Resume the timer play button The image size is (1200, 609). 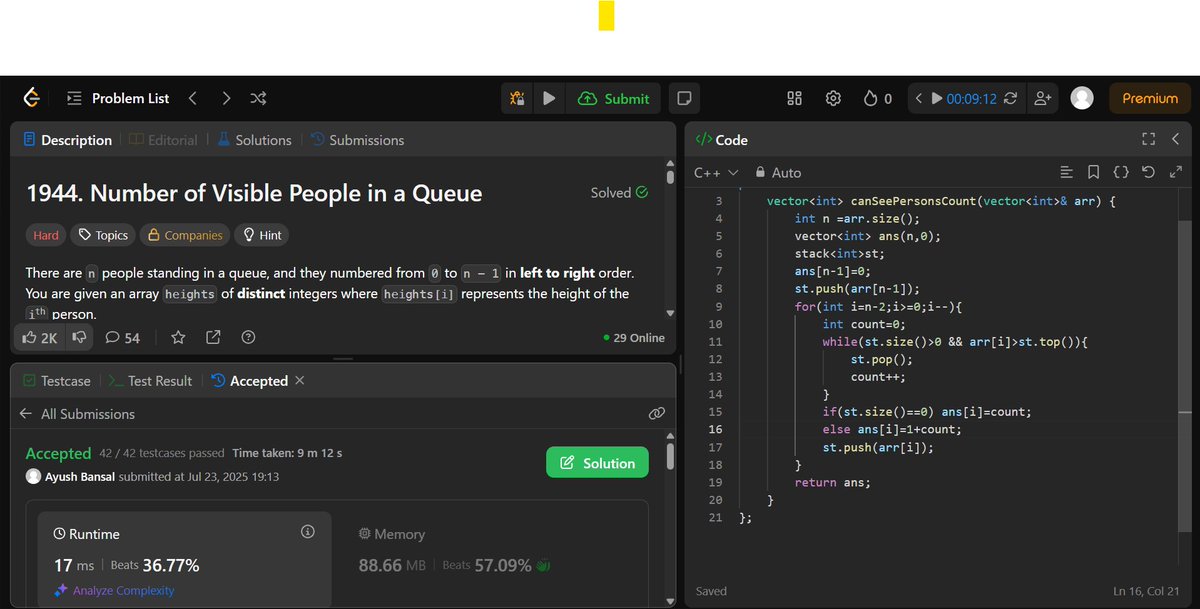[x=937, y=98]
